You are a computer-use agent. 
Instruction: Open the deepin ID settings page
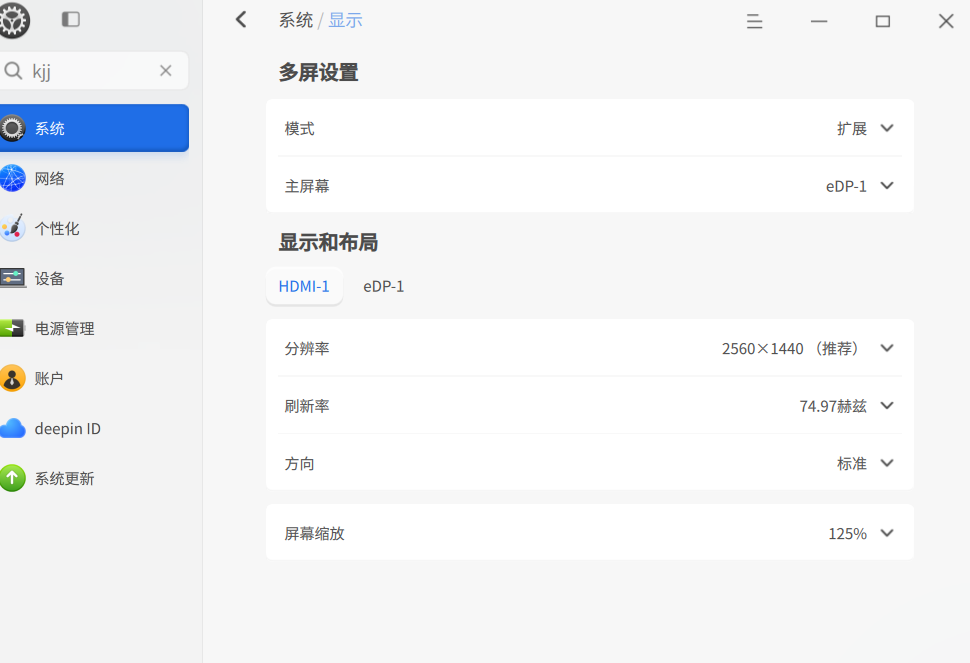pos(94,428)
